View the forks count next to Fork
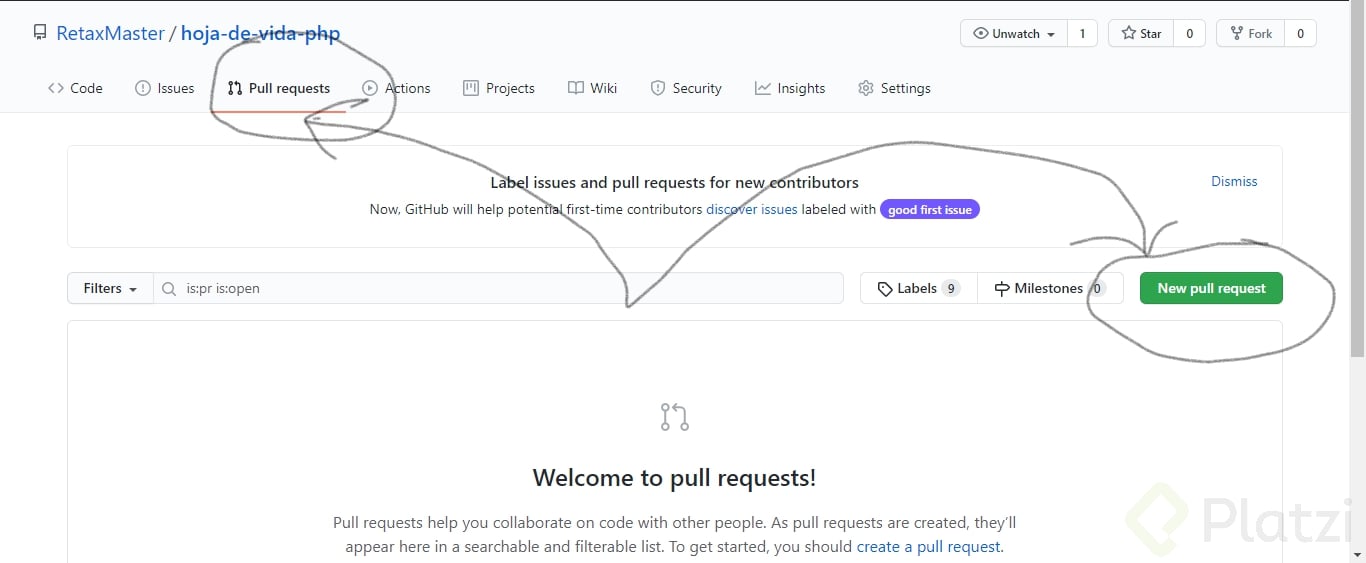The height and width of the screenshot is (563, 1366). point(1300,33)
